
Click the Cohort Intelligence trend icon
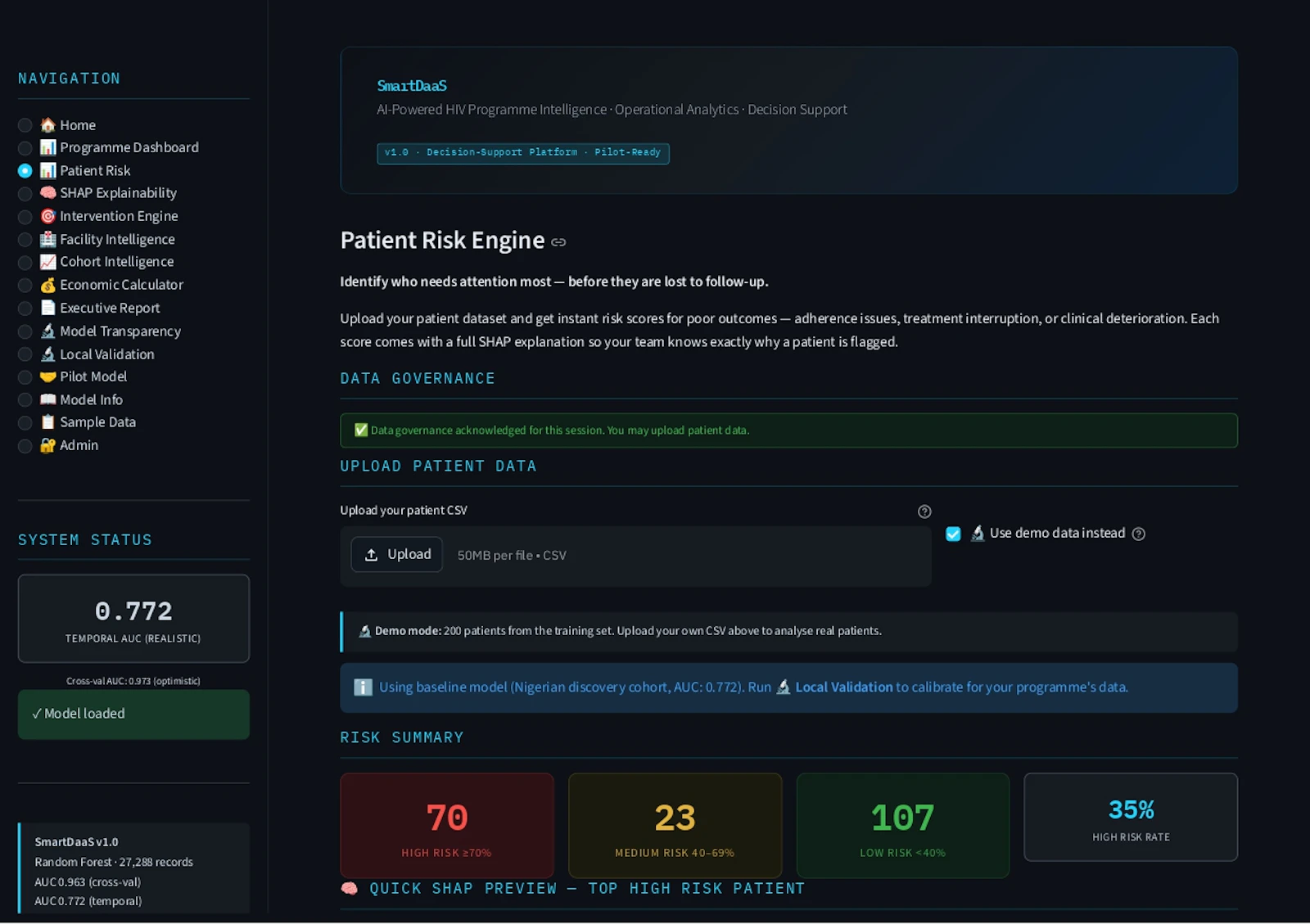(48, 262)
